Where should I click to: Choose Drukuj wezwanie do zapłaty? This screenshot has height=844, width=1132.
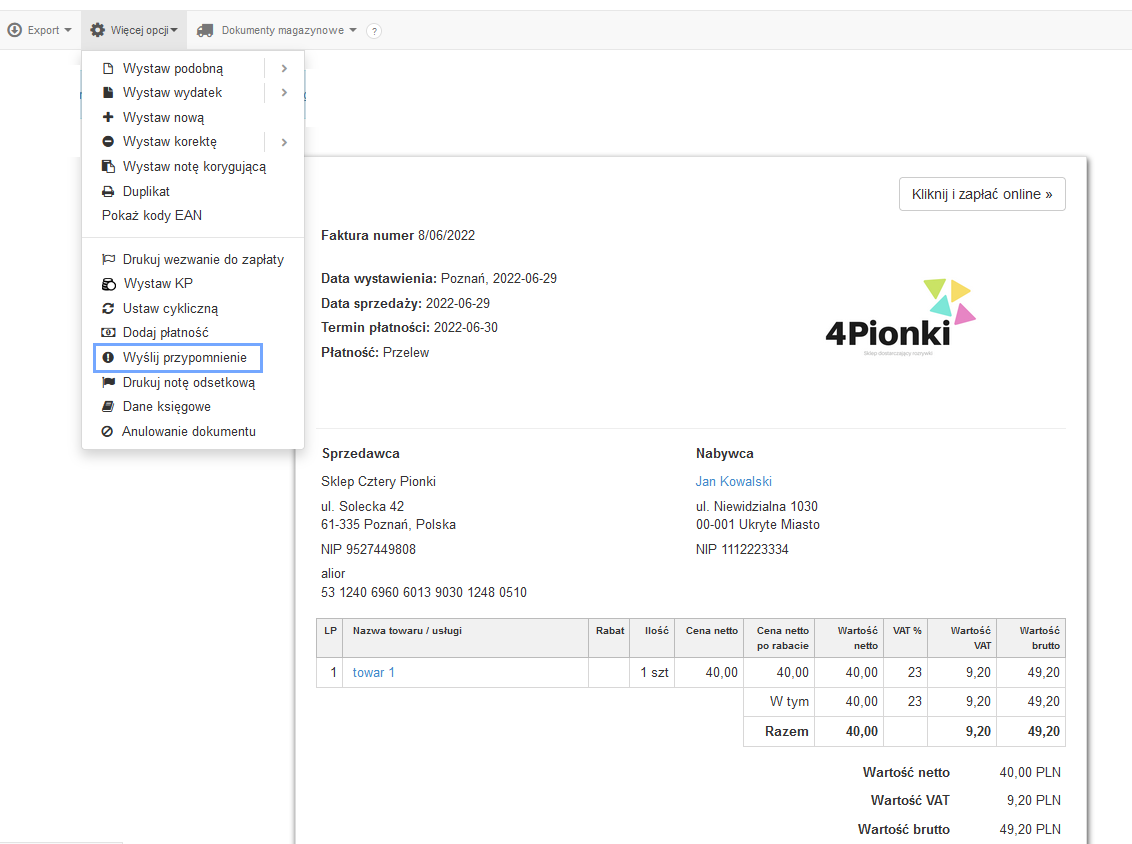pyautogui.click(x=193, y=259)
